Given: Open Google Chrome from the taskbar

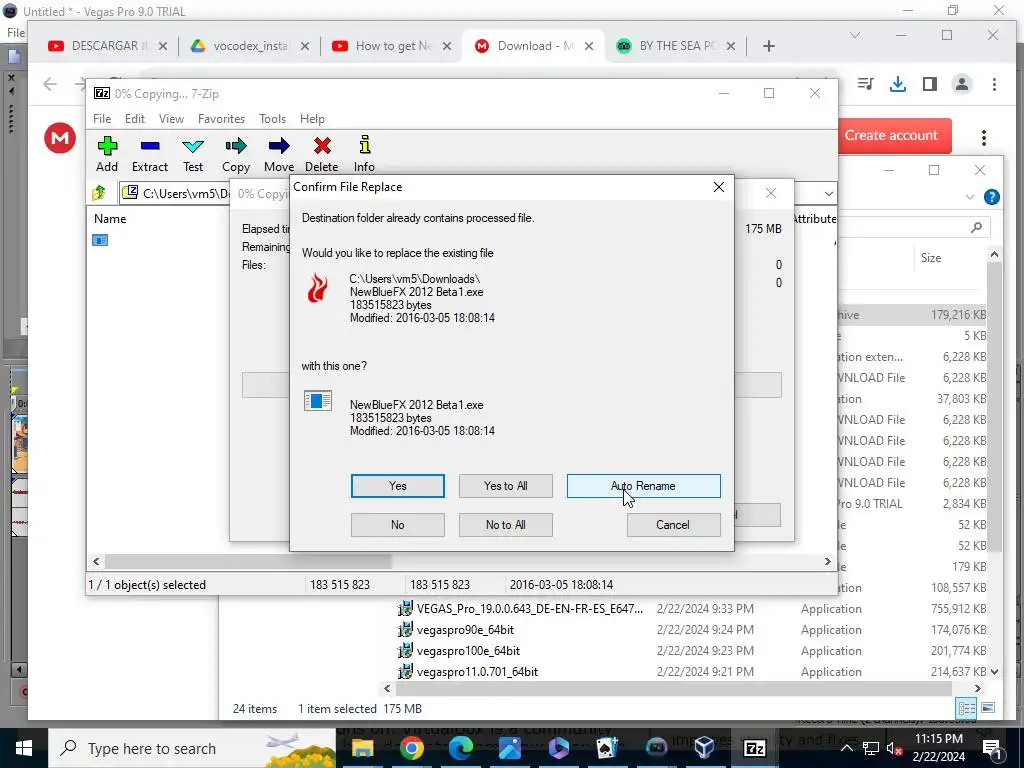Looking at the screenshot, I should [x=411, y=748].
